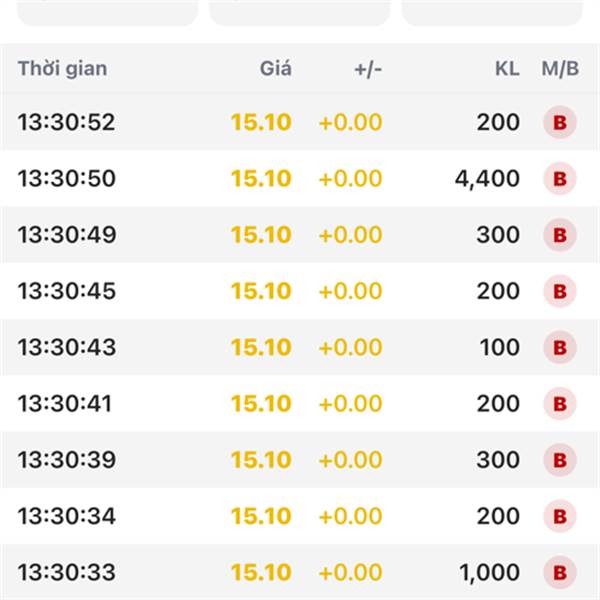This screenshot has width=600, height=600.
Task: Click the KL column header
Action: [507, 69]
